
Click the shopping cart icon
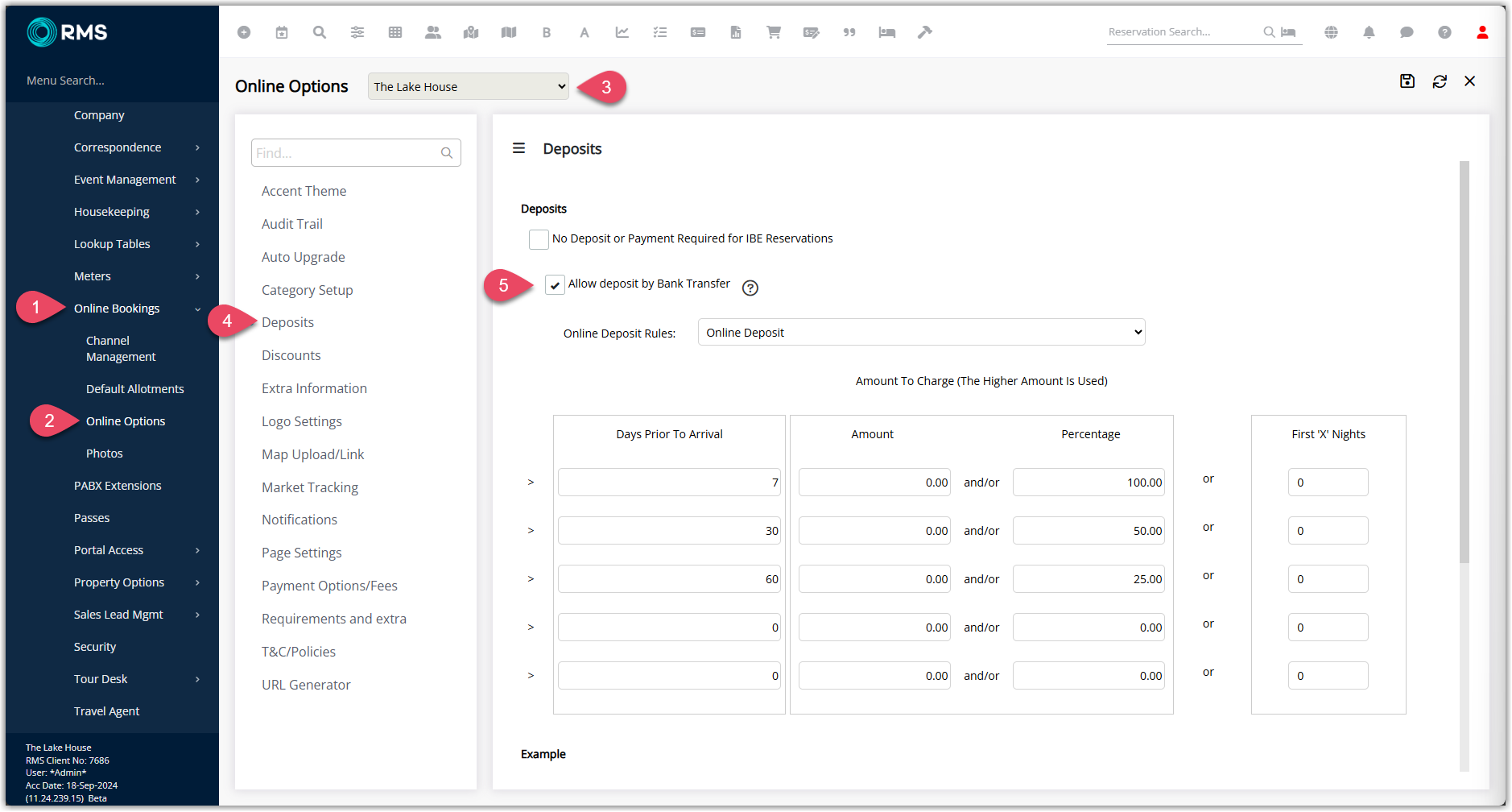774,32
